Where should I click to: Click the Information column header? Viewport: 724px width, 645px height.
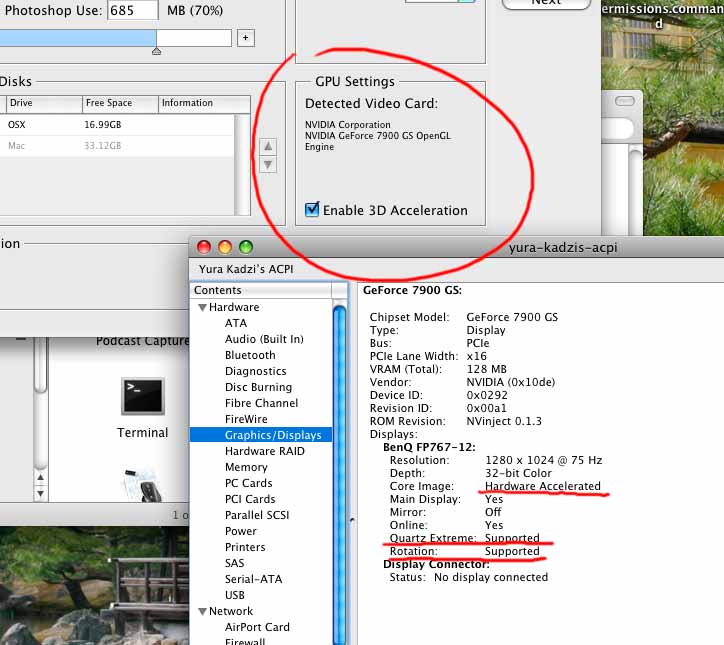point(205,103)
